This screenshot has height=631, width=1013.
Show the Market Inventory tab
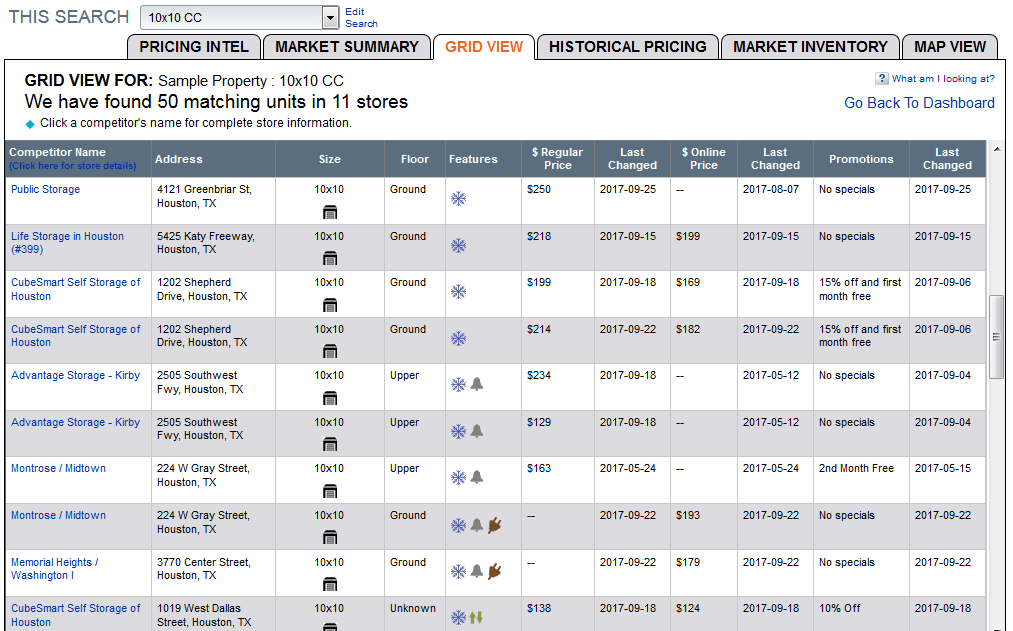point(810,47)
